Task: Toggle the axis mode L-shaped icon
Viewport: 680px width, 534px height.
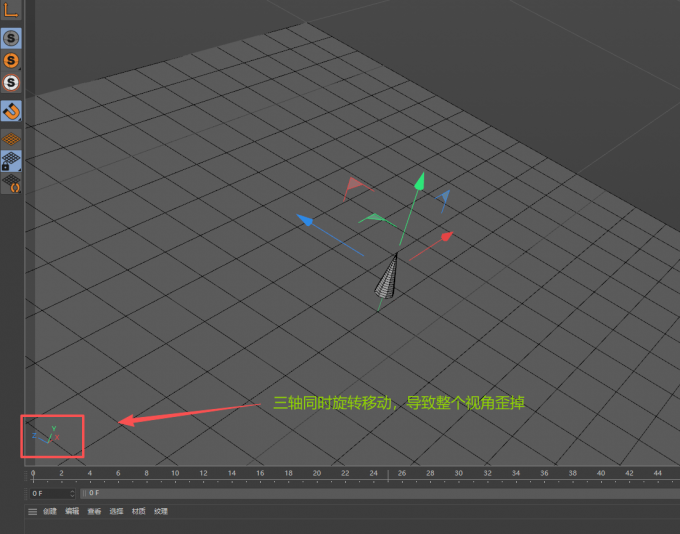Action: coord(11,10)
